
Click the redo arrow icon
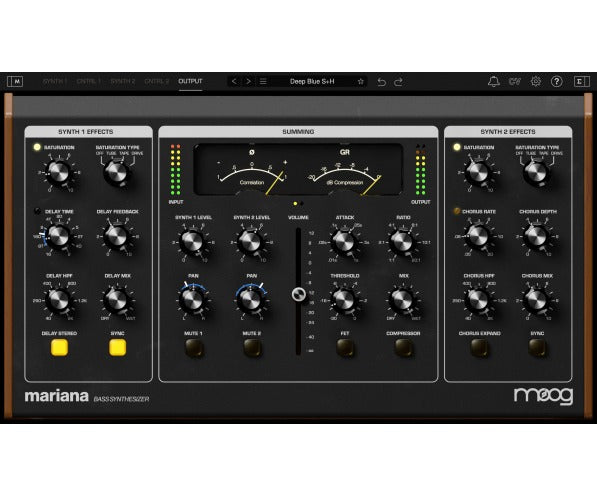pos(398,82)
